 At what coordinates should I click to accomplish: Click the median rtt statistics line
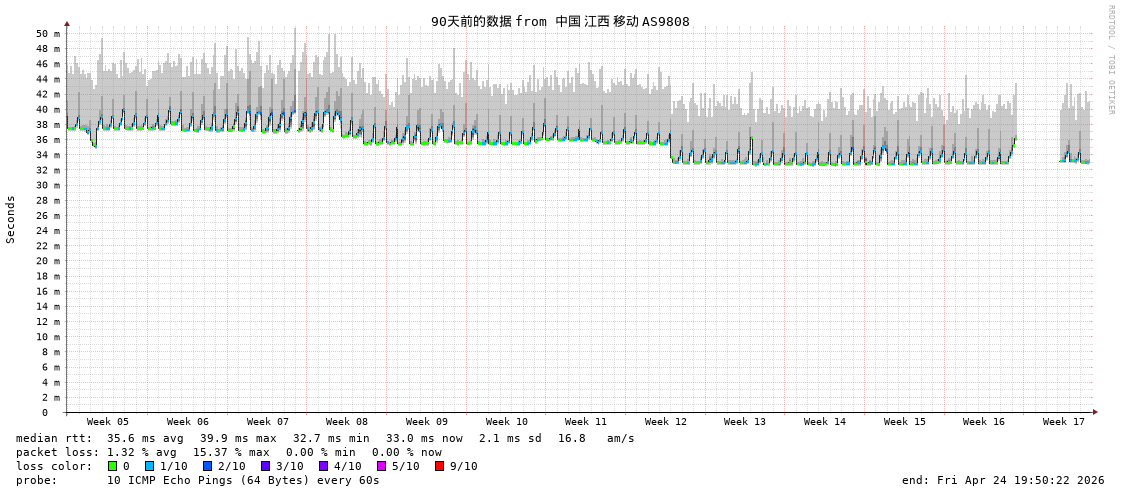[325, 438]
